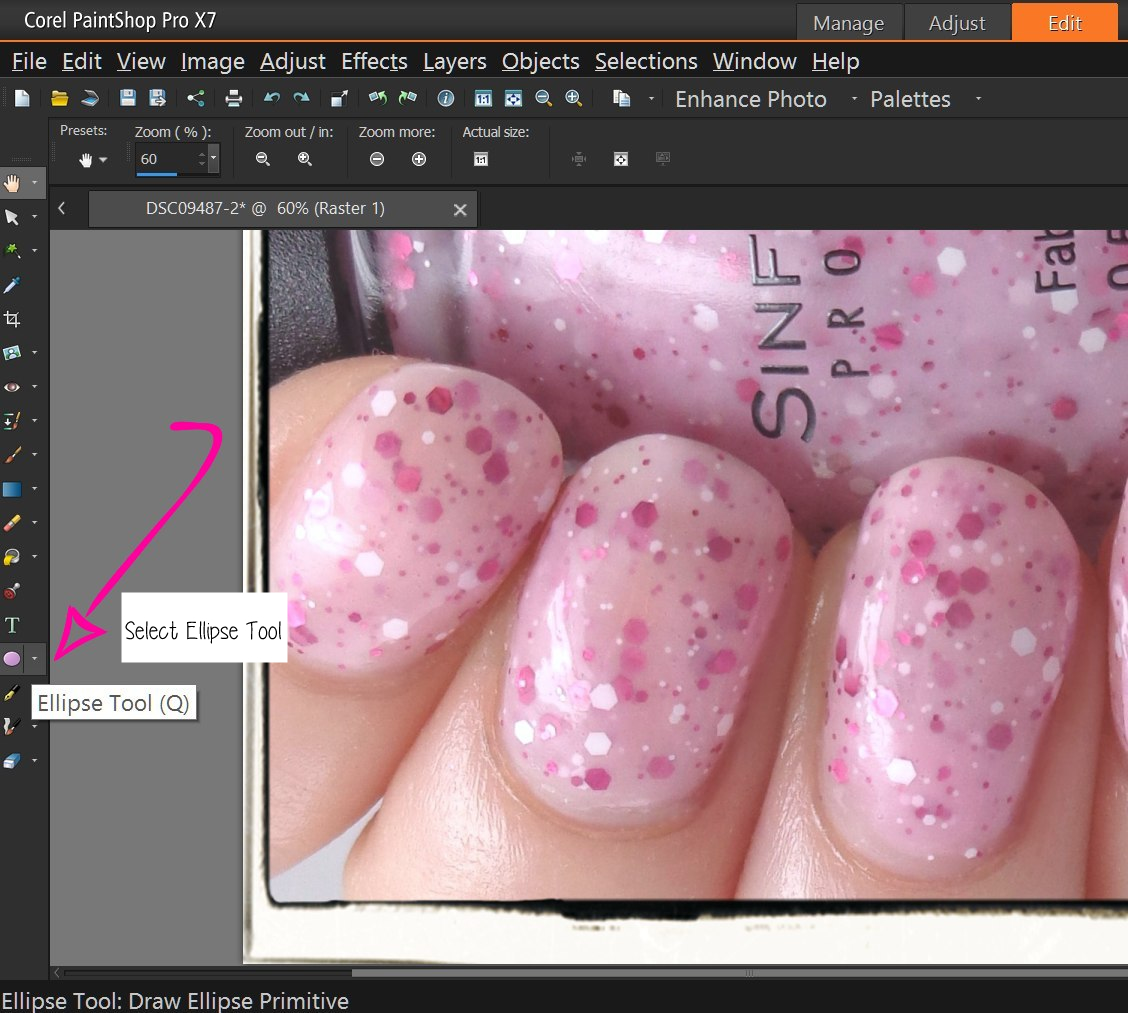Click the Zoom in magnifier icon

571,98
